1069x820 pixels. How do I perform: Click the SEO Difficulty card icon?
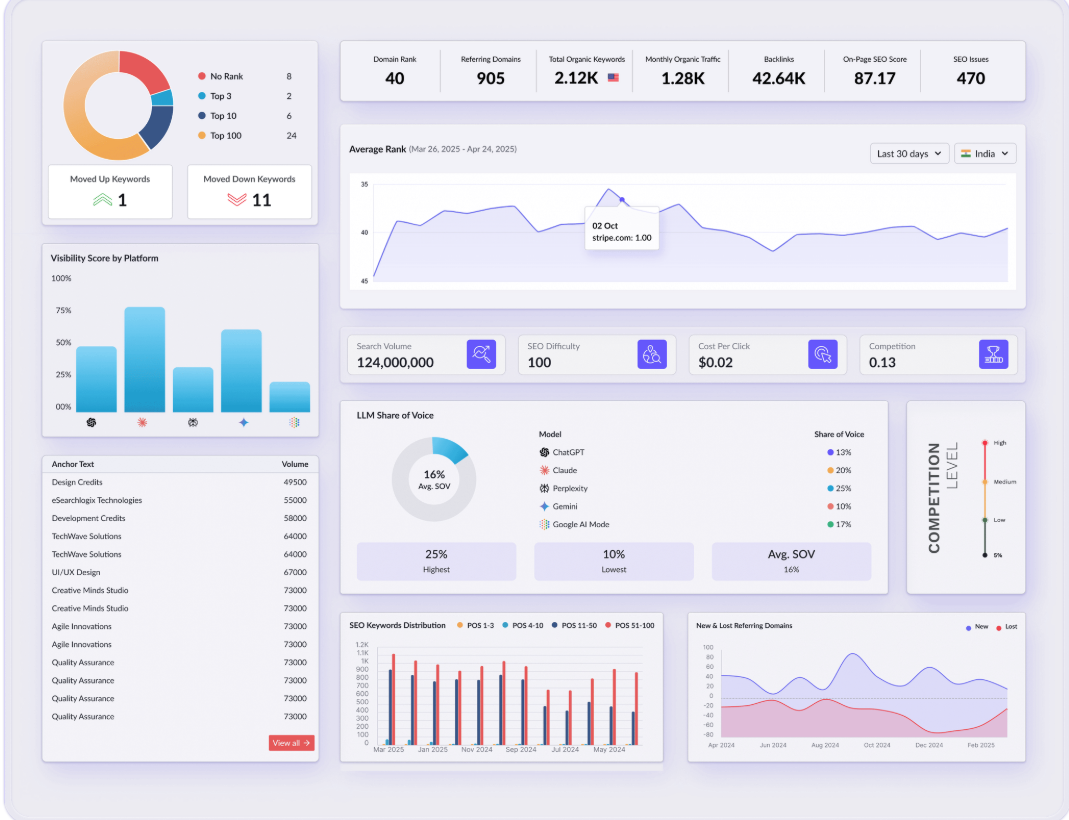click(x=652, y=355)
